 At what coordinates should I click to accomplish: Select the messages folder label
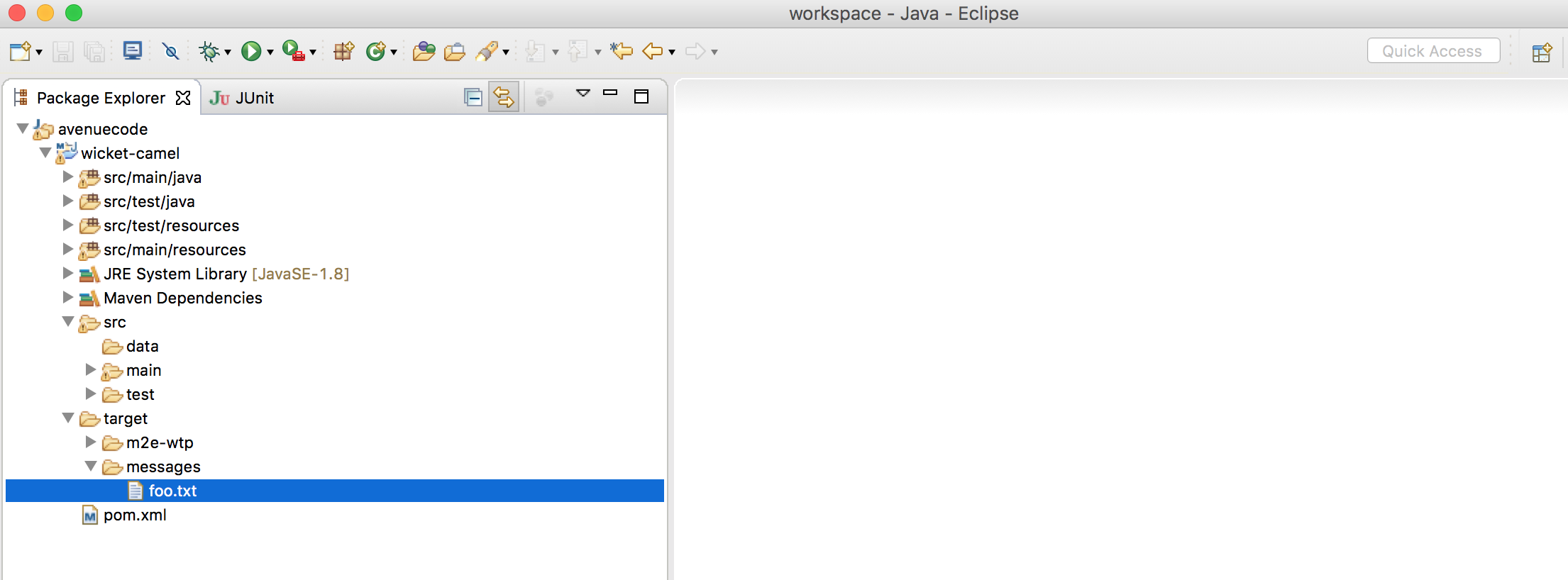163,467
